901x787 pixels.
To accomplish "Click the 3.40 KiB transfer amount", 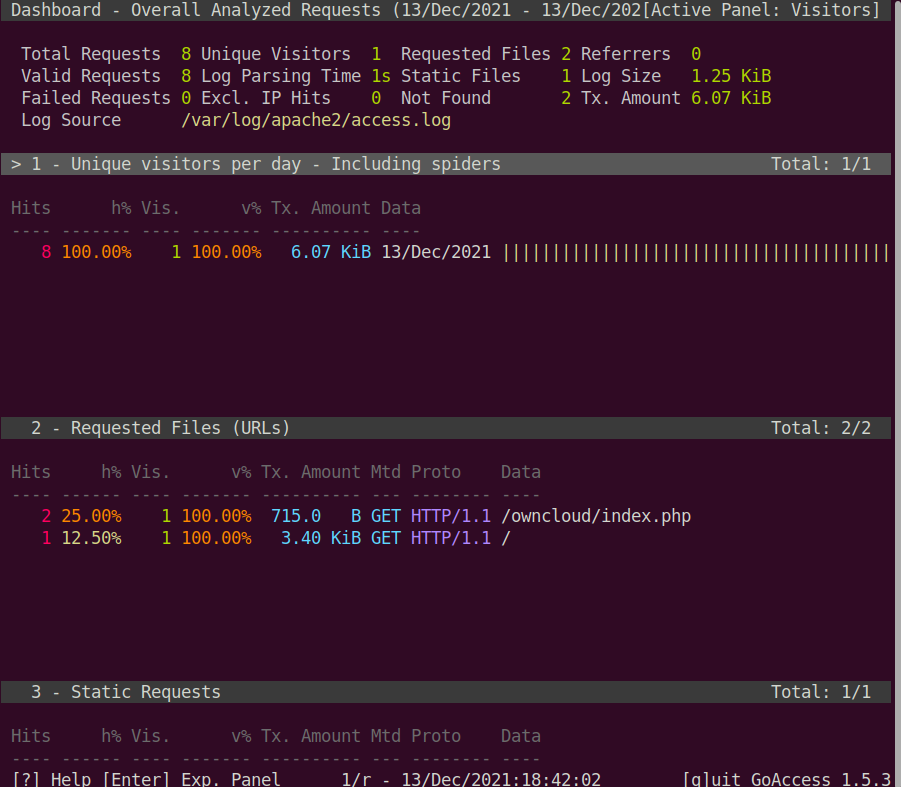I will click(x=321, y=538).
